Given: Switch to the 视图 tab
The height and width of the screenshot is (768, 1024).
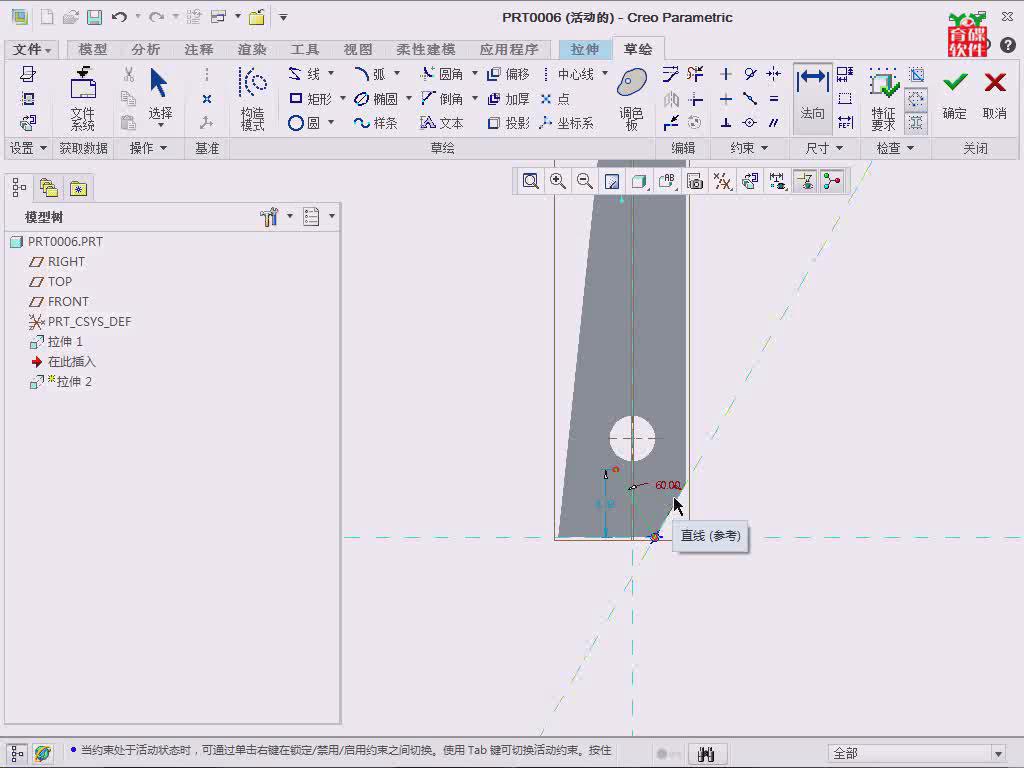Looking at the screenshot, I should tap(358, 49).
